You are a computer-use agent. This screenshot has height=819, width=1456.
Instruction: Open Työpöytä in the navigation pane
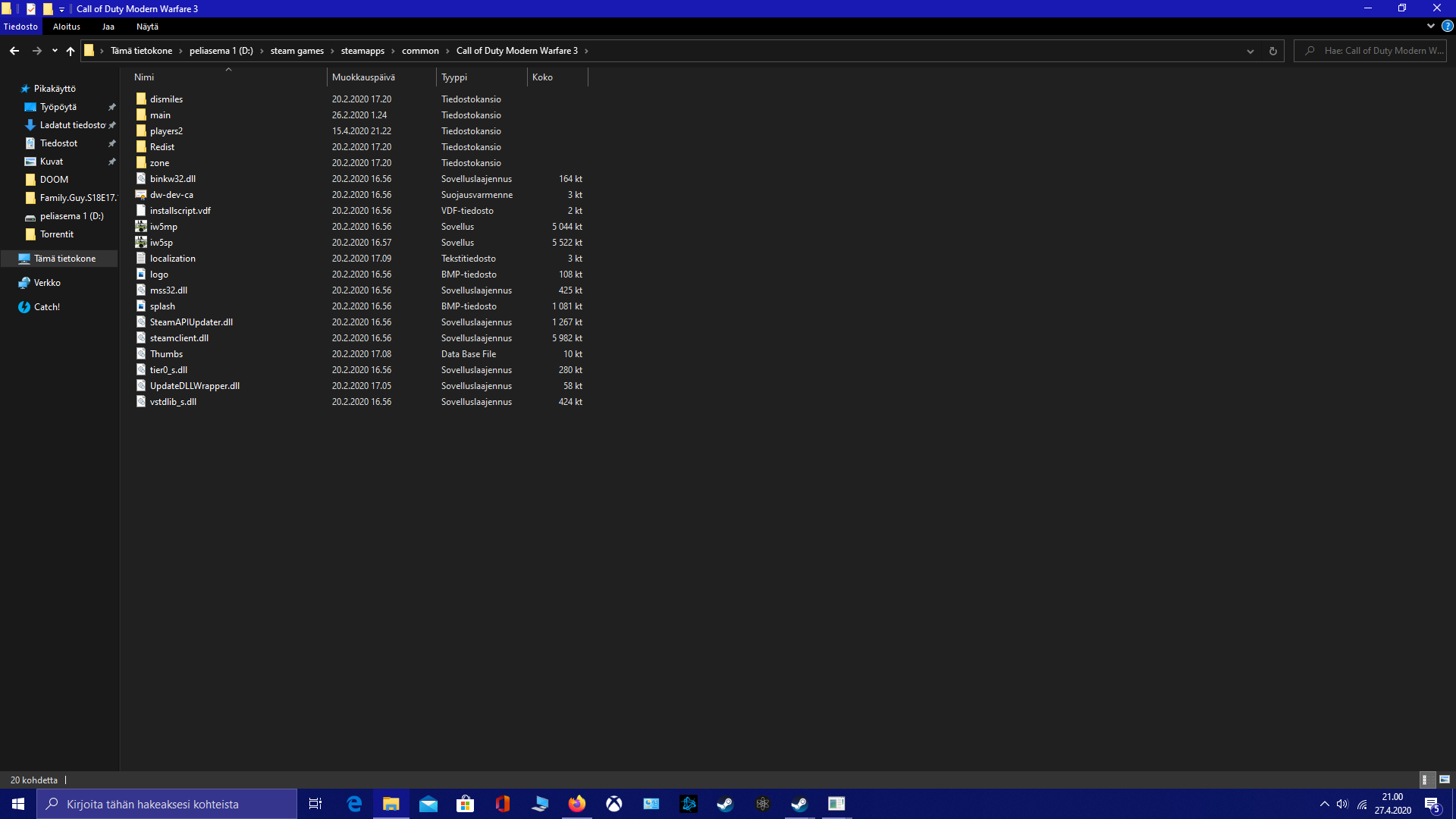coord(58,107)
